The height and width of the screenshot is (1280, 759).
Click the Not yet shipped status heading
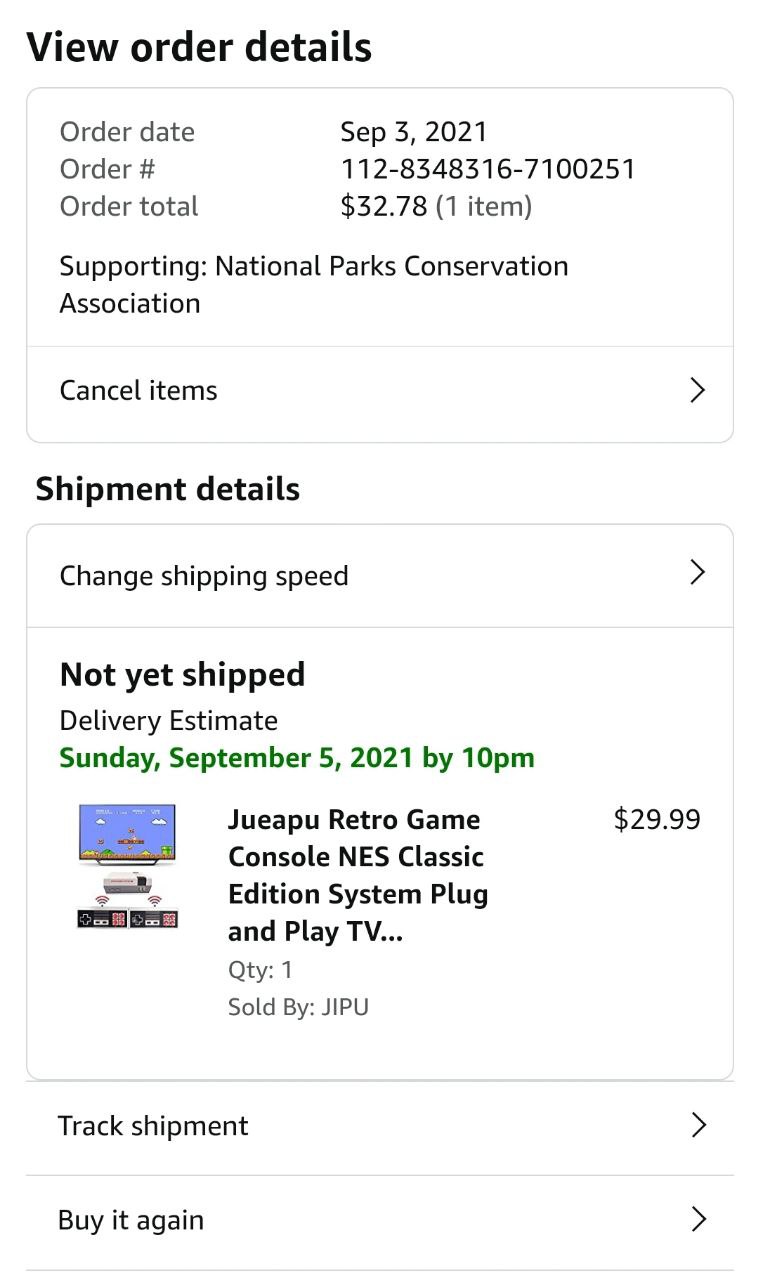click(182, 675)
